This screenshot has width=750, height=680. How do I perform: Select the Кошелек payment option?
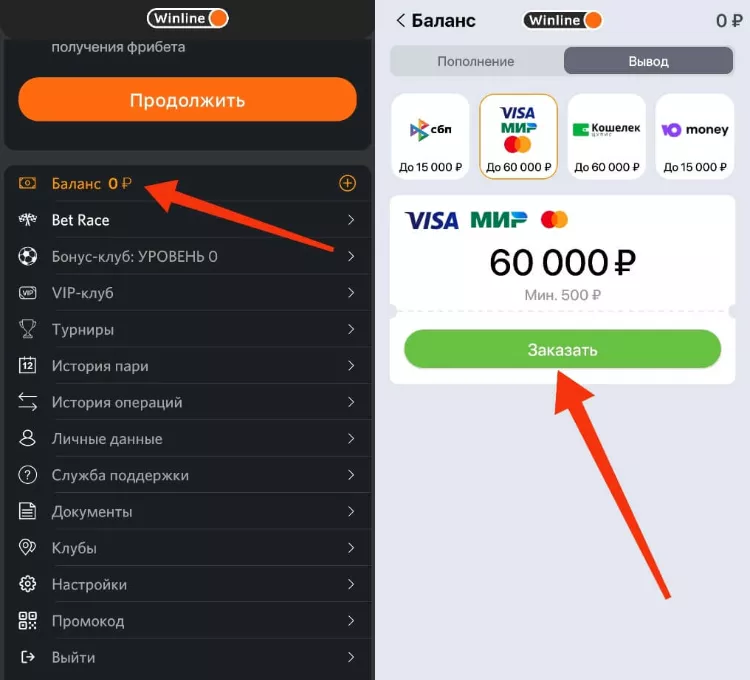pyautogui.click(x=606, y=136)
